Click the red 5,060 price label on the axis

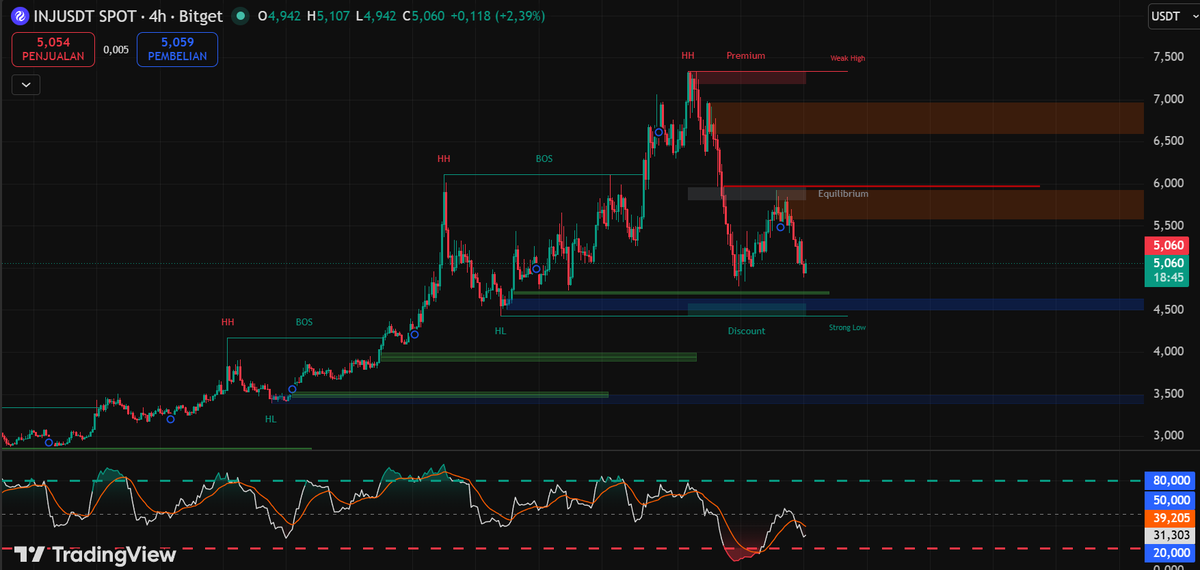(1167, 245)
